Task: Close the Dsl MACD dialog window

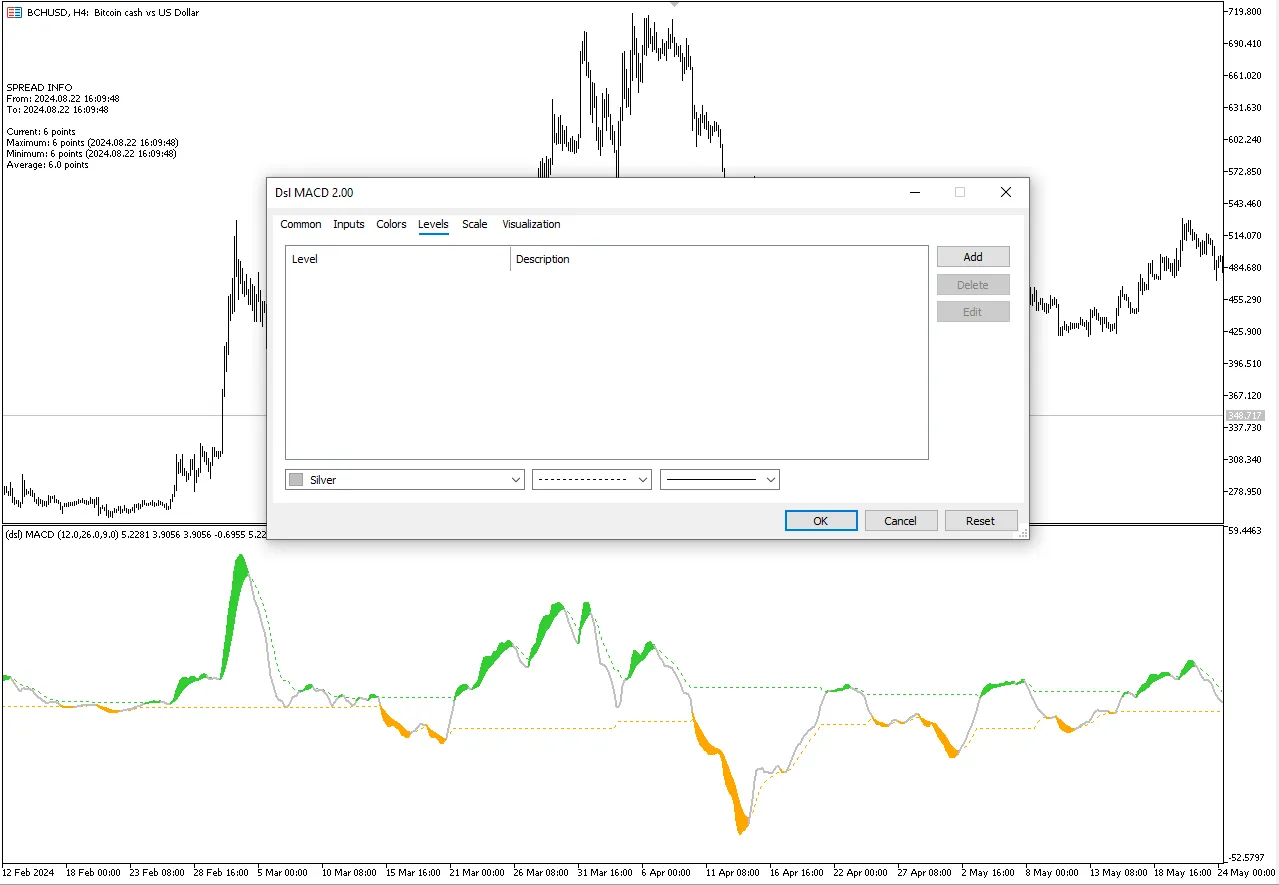Action: click(x=1006, y=192)
